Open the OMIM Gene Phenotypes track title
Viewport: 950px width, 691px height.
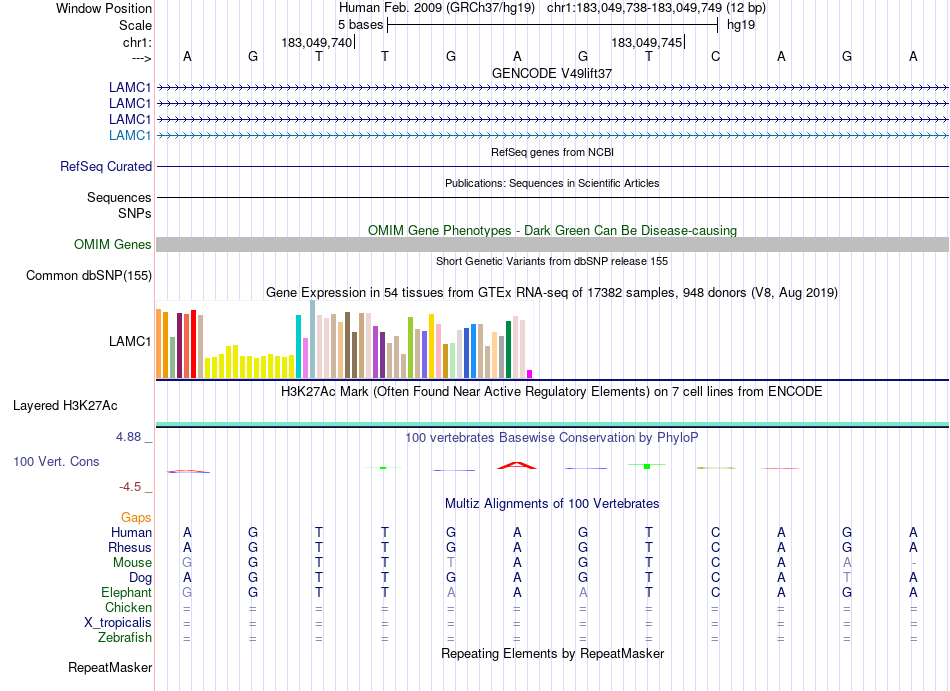point(552,231)
